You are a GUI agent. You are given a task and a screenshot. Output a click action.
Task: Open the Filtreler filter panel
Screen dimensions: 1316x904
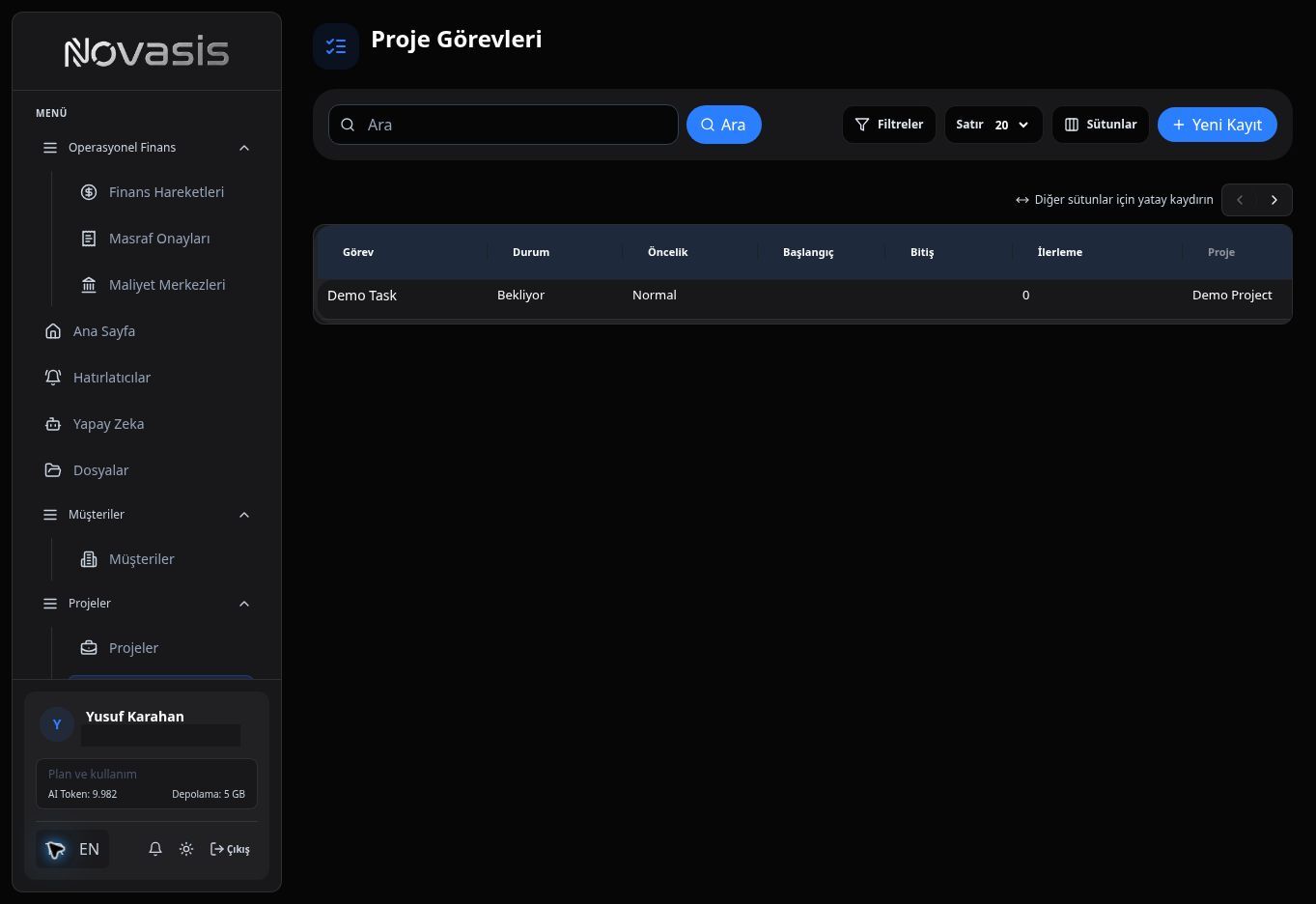889,125
